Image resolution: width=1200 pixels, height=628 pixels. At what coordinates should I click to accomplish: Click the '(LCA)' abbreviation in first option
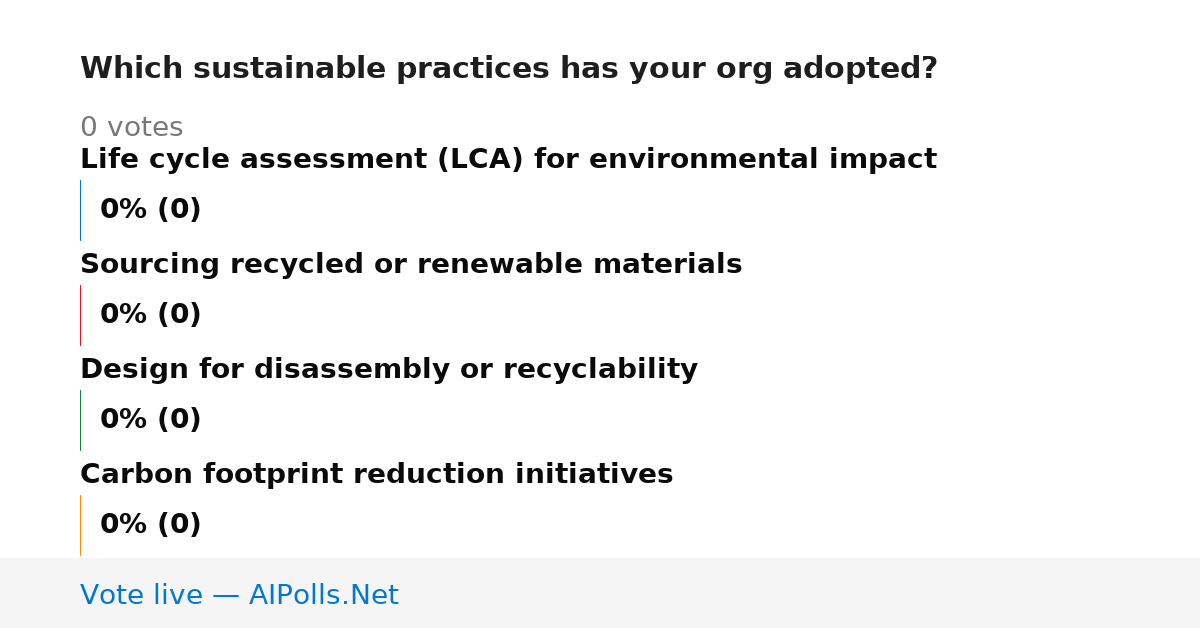click(x=481, y=160)
